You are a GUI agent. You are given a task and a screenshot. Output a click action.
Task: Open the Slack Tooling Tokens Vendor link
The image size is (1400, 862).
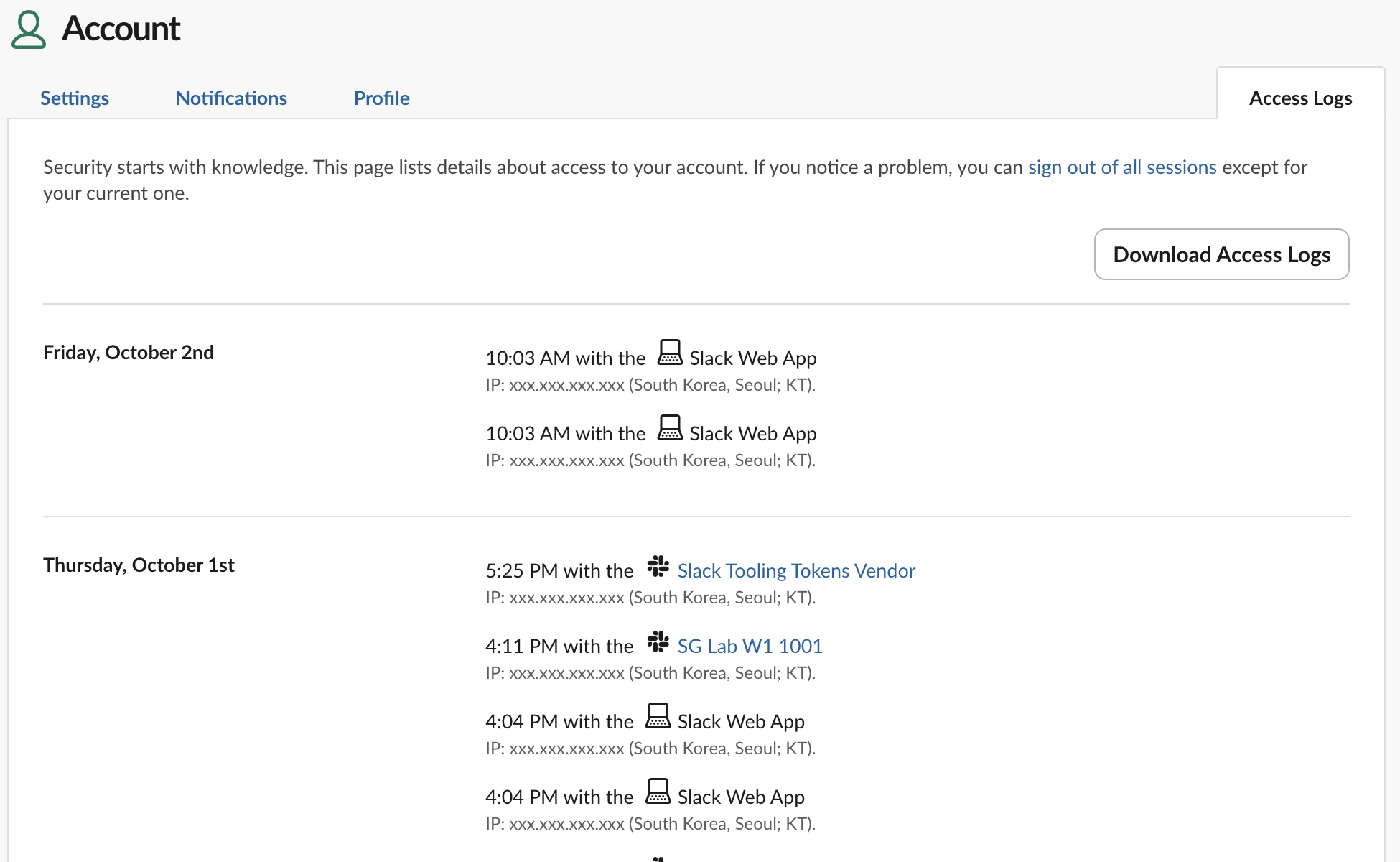click(x=796, y=570)
